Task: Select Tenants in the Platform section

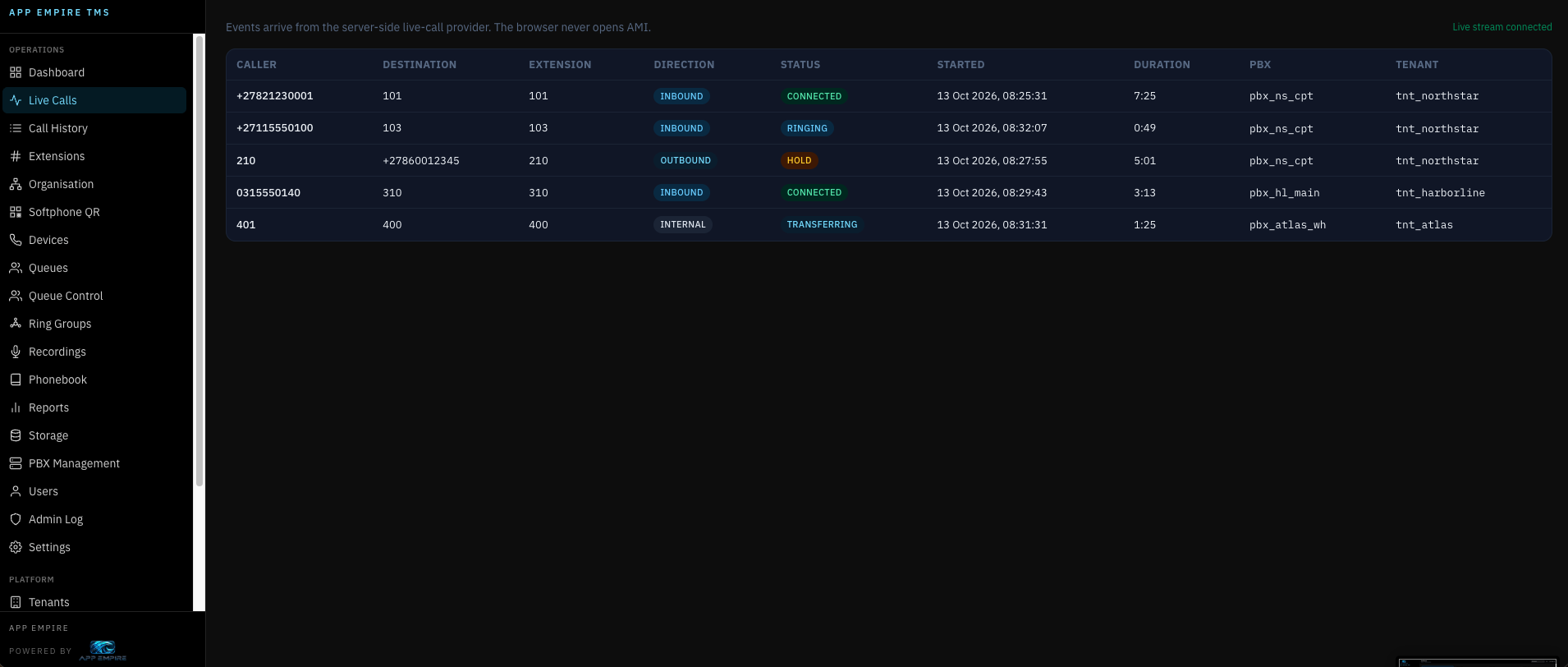Action: click(94, 602)
